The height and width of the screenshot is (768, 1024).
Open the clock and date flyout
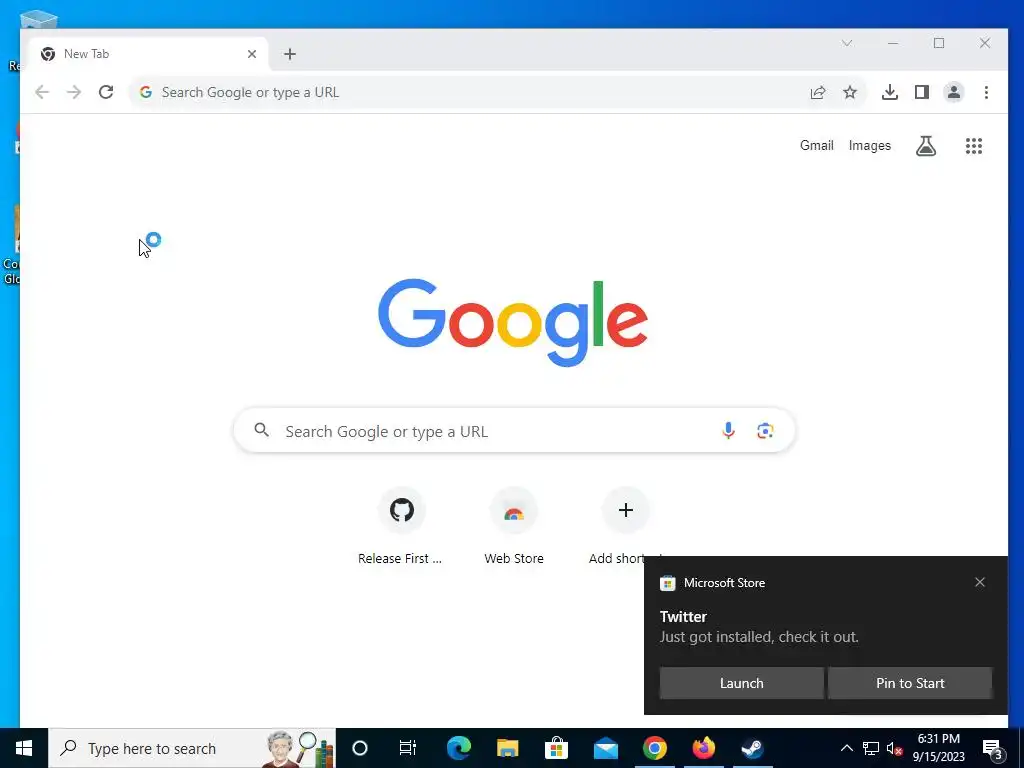coord(938,748)
